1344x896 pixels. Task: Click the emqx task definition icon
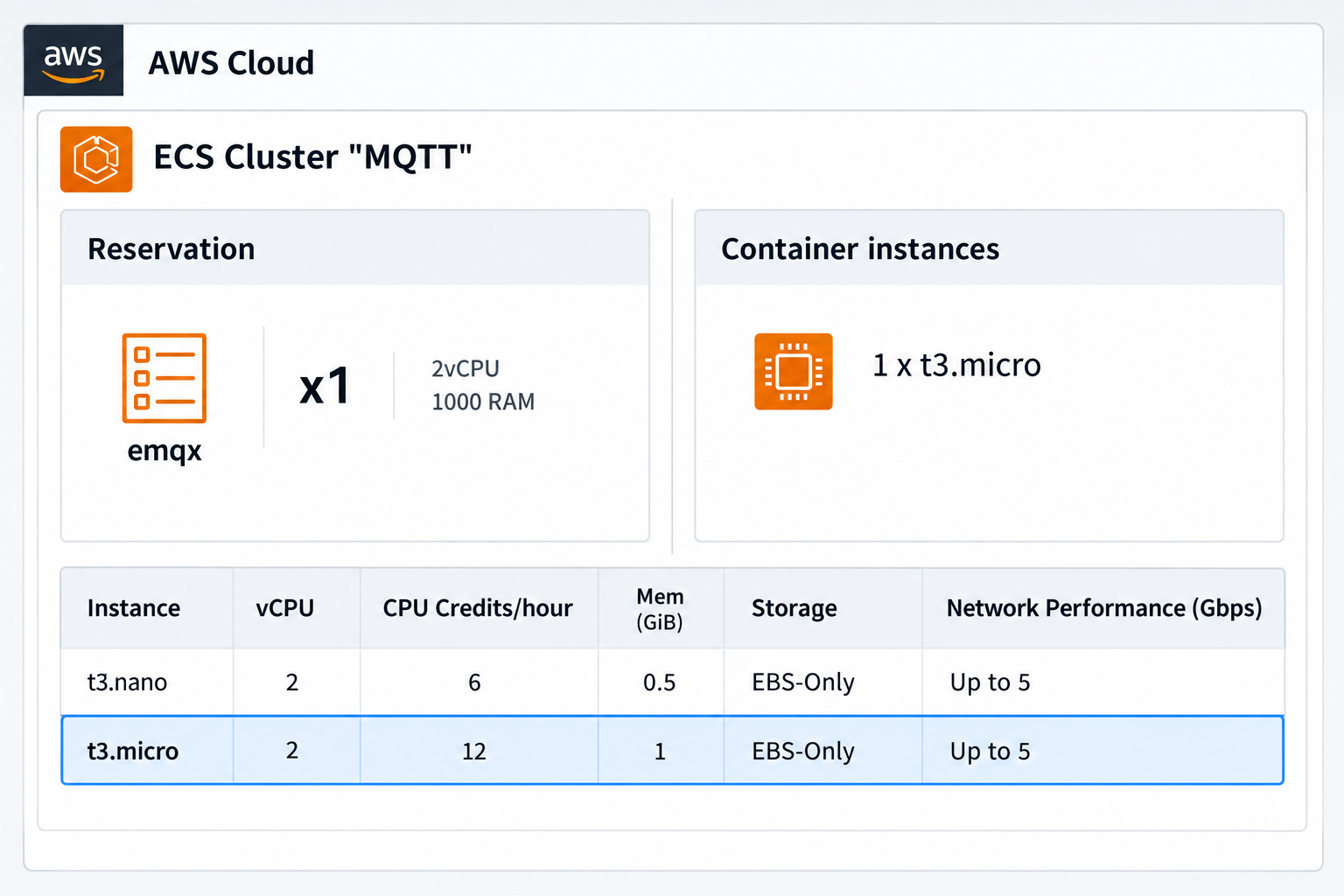164,378
